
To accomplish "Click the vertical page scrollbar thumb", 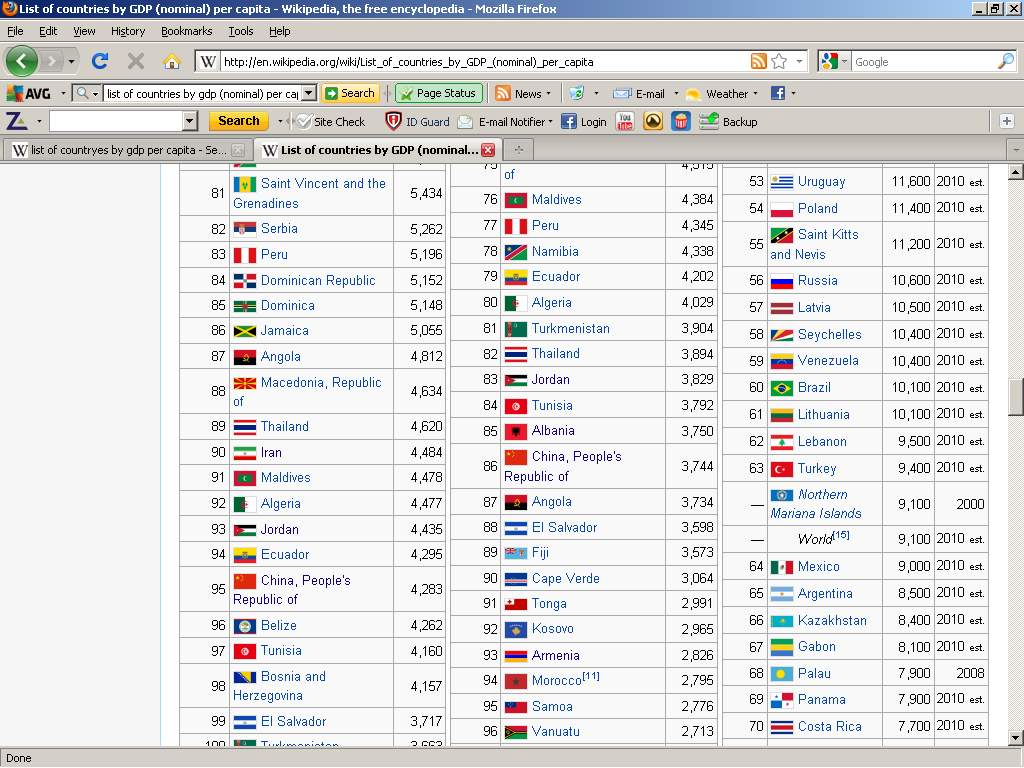I will [x=1015, y=396].
